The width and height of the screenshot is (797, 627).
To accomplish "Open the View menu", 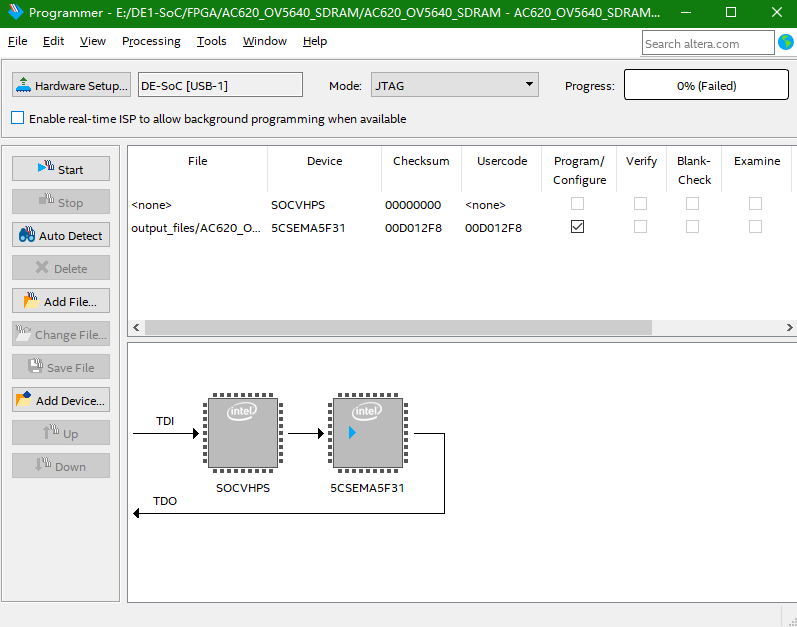I will coord(93,41).
